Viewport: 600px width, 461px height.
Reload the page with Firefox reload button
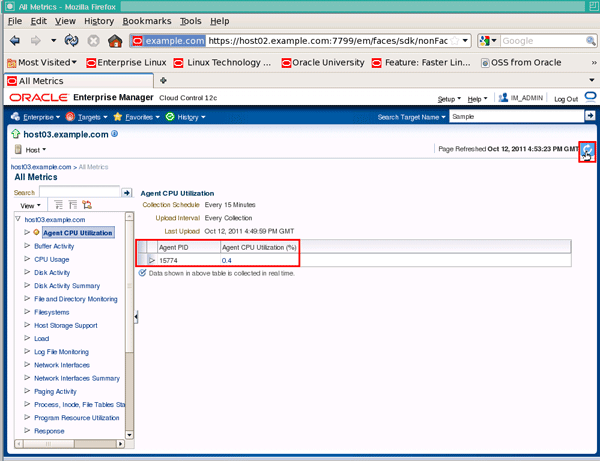tap(72, 41)
